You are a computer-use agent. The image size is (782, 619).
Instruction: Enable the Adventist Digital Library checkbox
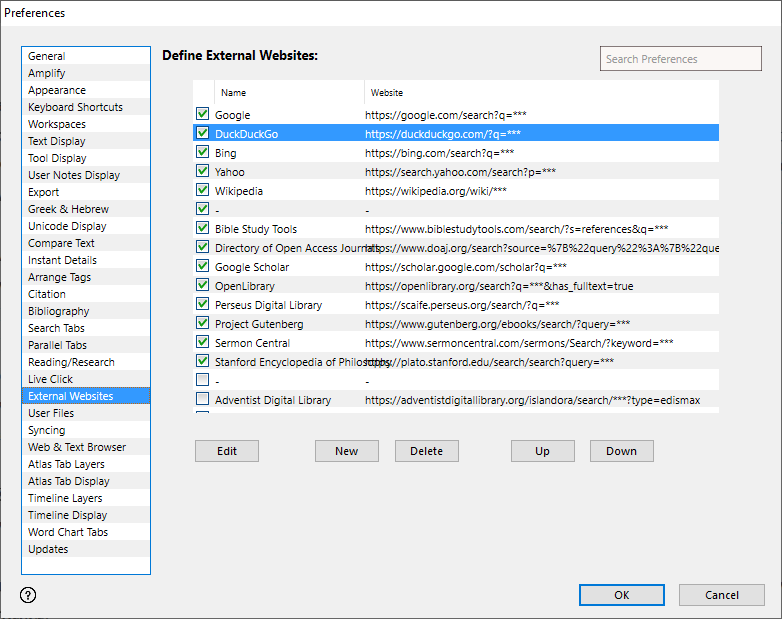203,400
